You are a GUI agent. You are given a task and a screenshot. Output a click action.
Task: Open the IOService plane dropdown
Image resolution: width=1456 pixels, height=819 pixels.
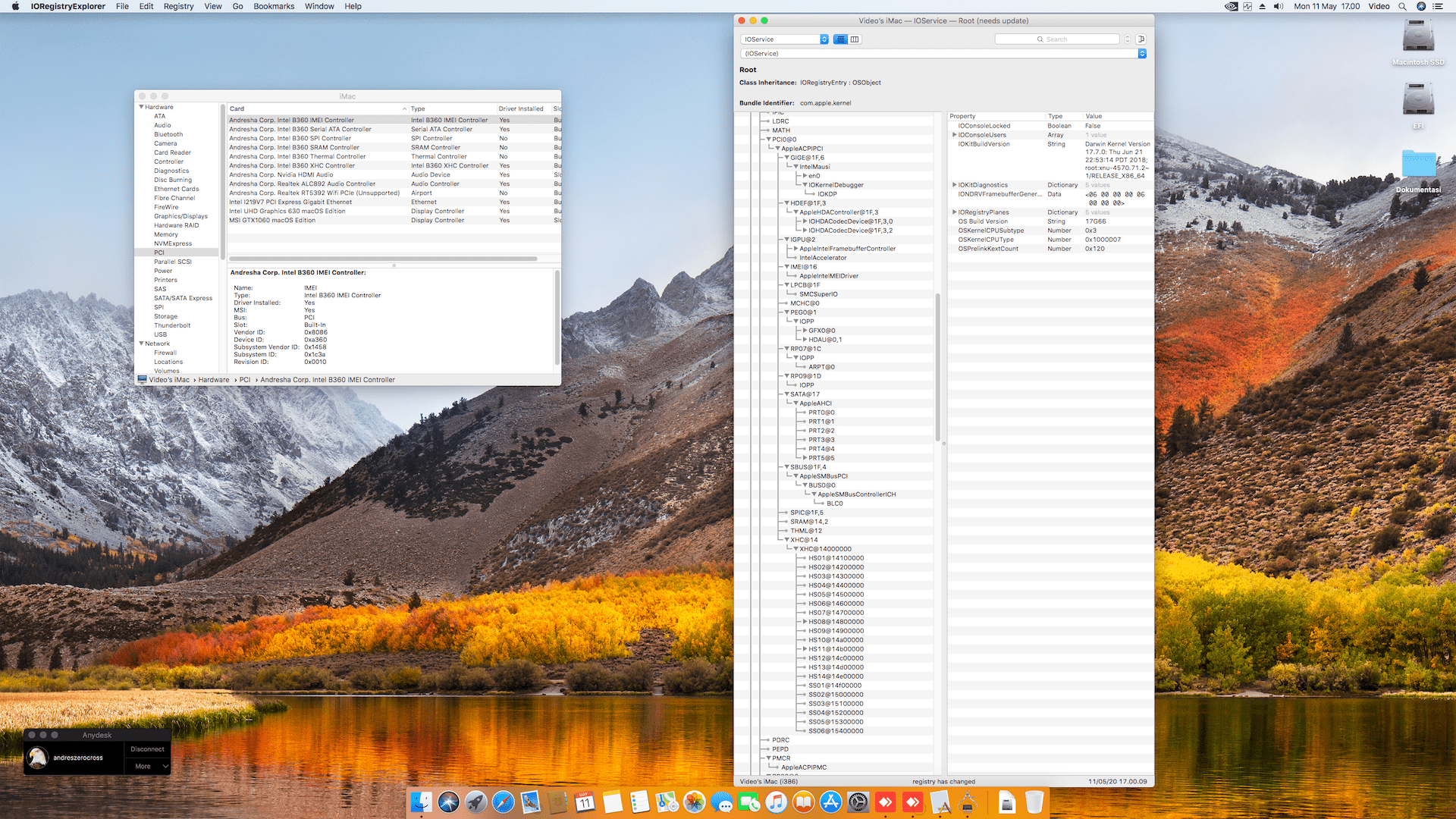[784, 39]
